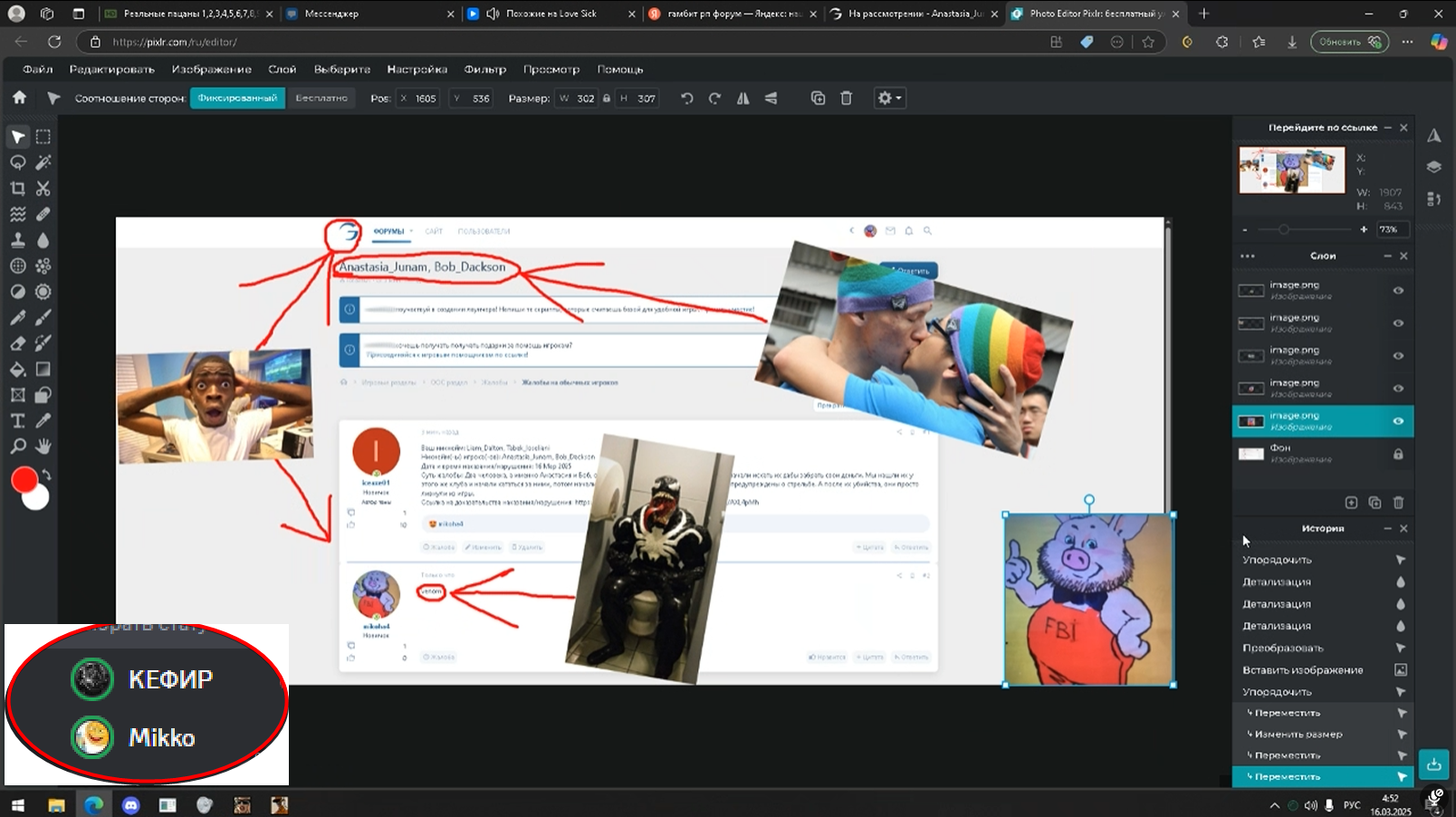
Task: Open the Слой menu
Action: click(x=282, y=69)
